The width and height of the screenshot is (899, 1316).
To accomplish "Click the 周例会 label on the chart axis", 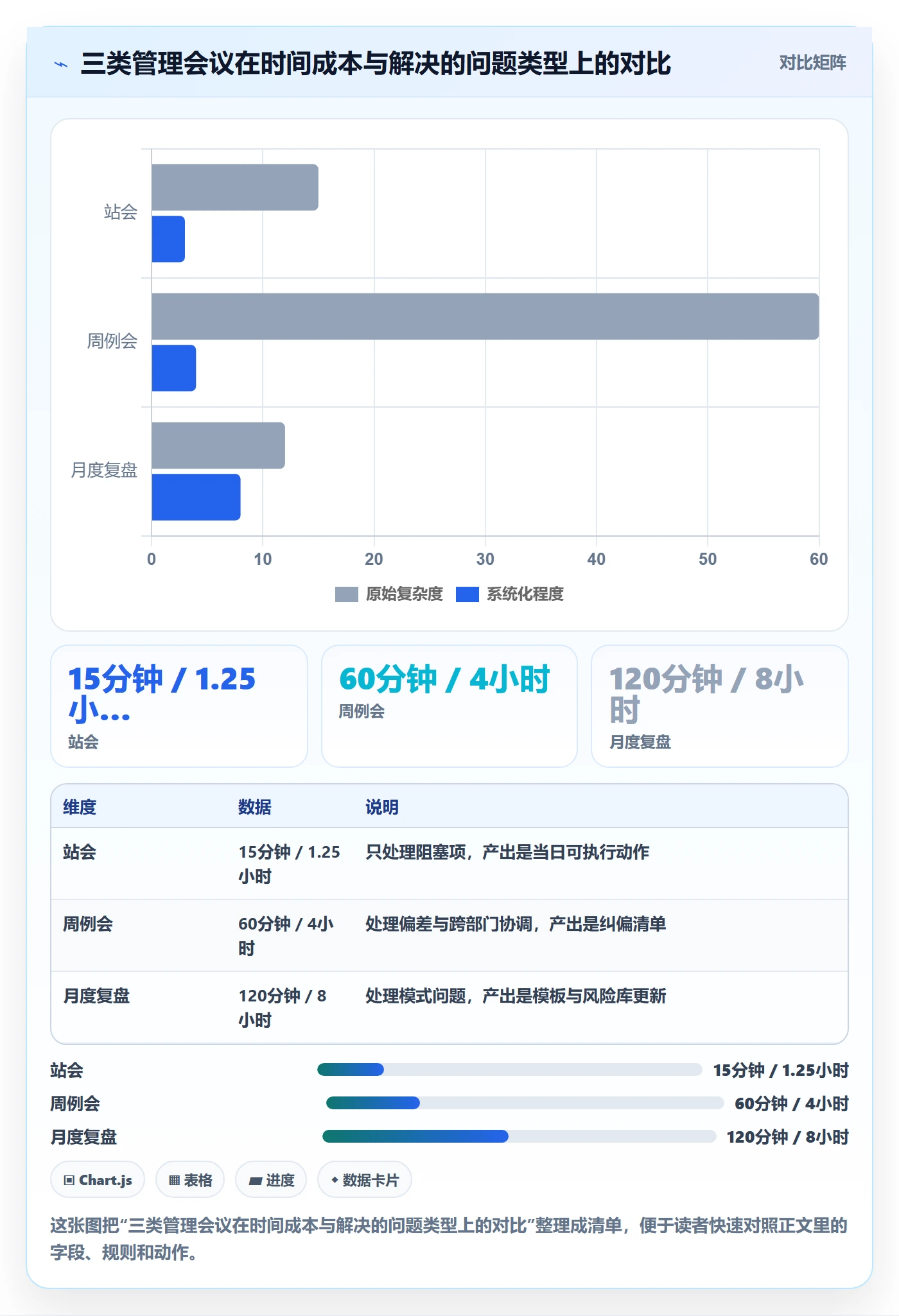I will point(112,342).
